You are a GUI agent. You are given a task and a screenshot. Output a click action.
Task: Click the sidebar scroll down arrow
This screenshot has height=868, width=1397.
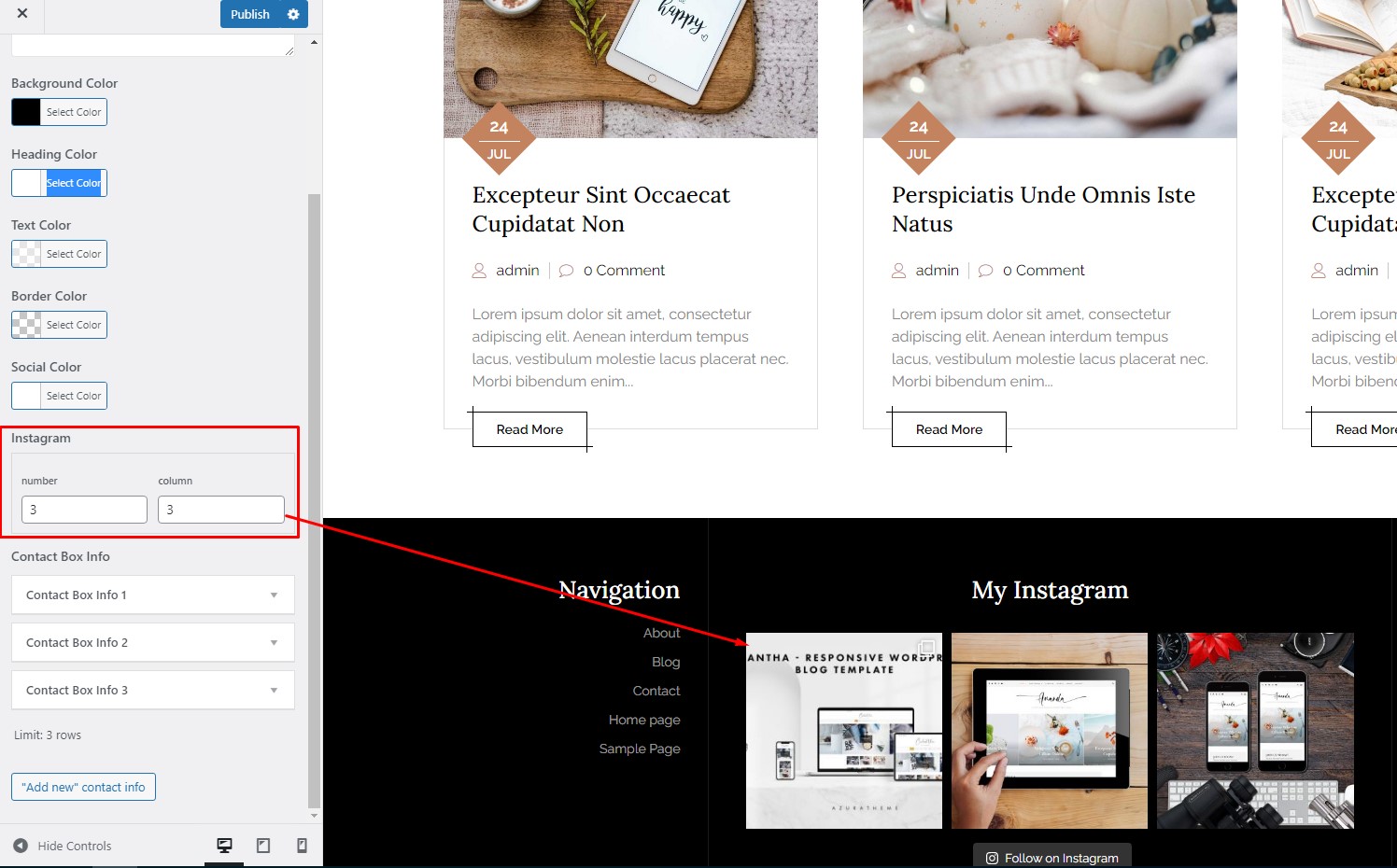(314, 815)
